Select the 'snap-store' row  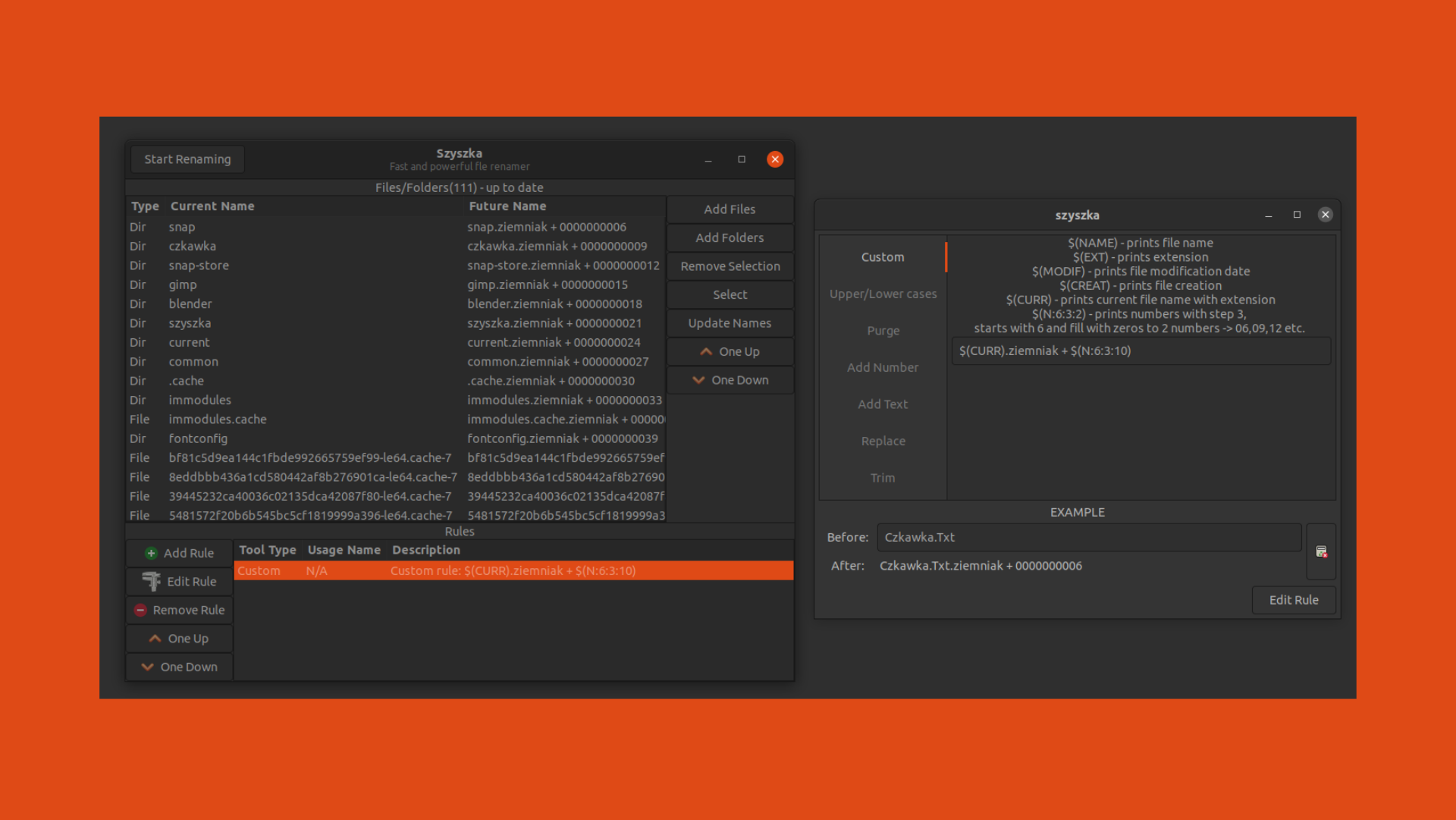click(396, 266)
